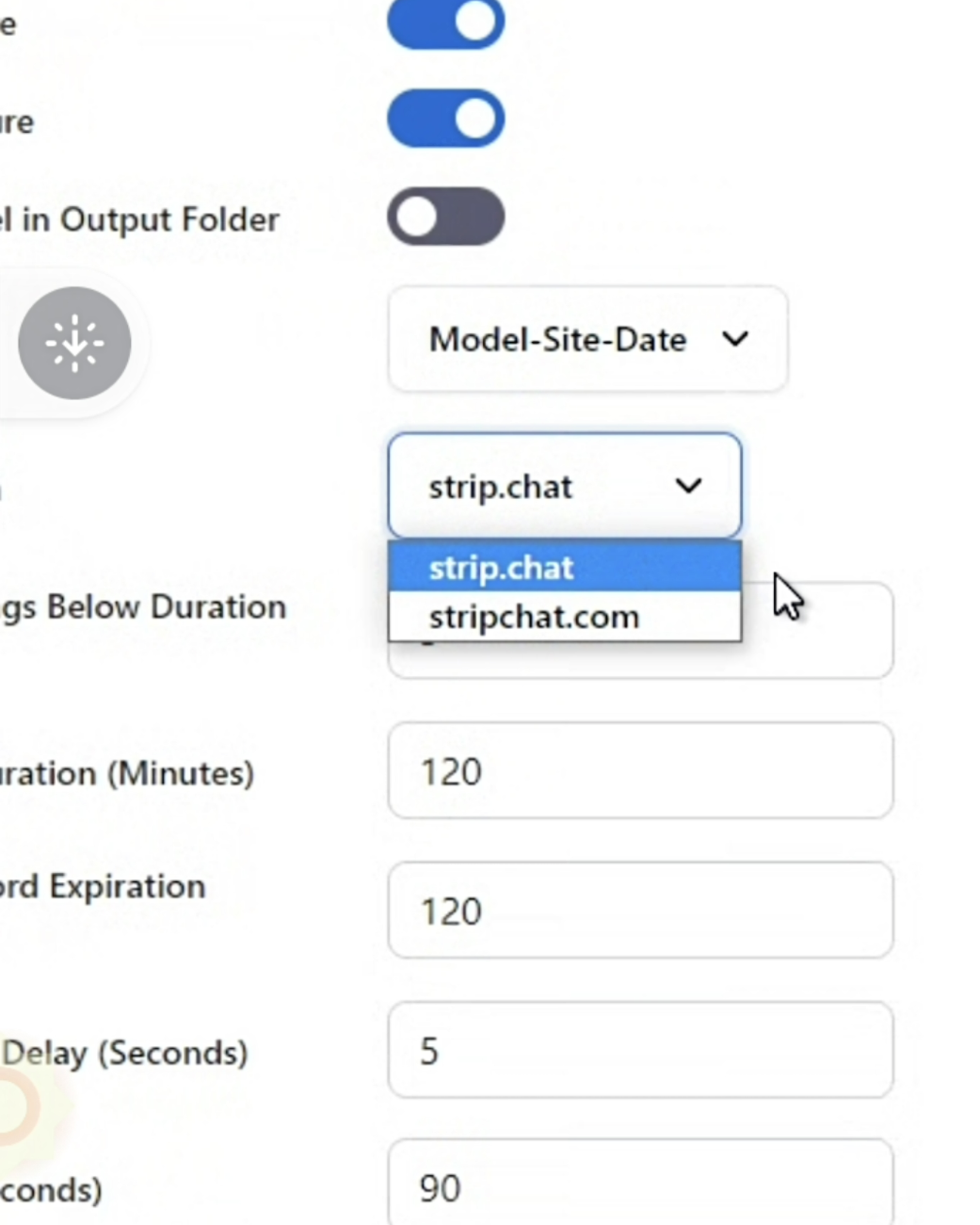Open the Model-Site-Date dropdown
Screen dimensions: 980x1225
tap(587, 339)
